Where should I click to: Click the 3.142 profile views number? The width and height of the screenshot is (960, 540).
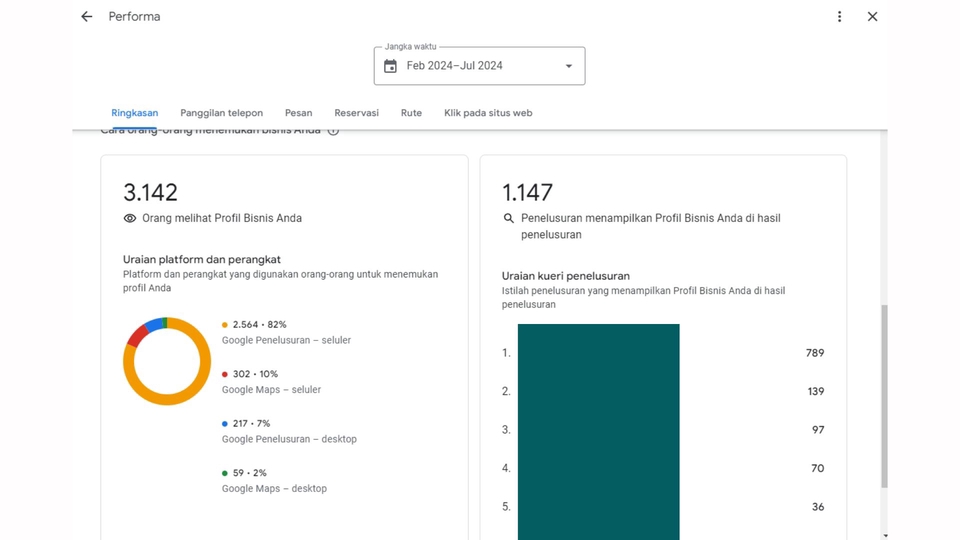pos(150,192)
